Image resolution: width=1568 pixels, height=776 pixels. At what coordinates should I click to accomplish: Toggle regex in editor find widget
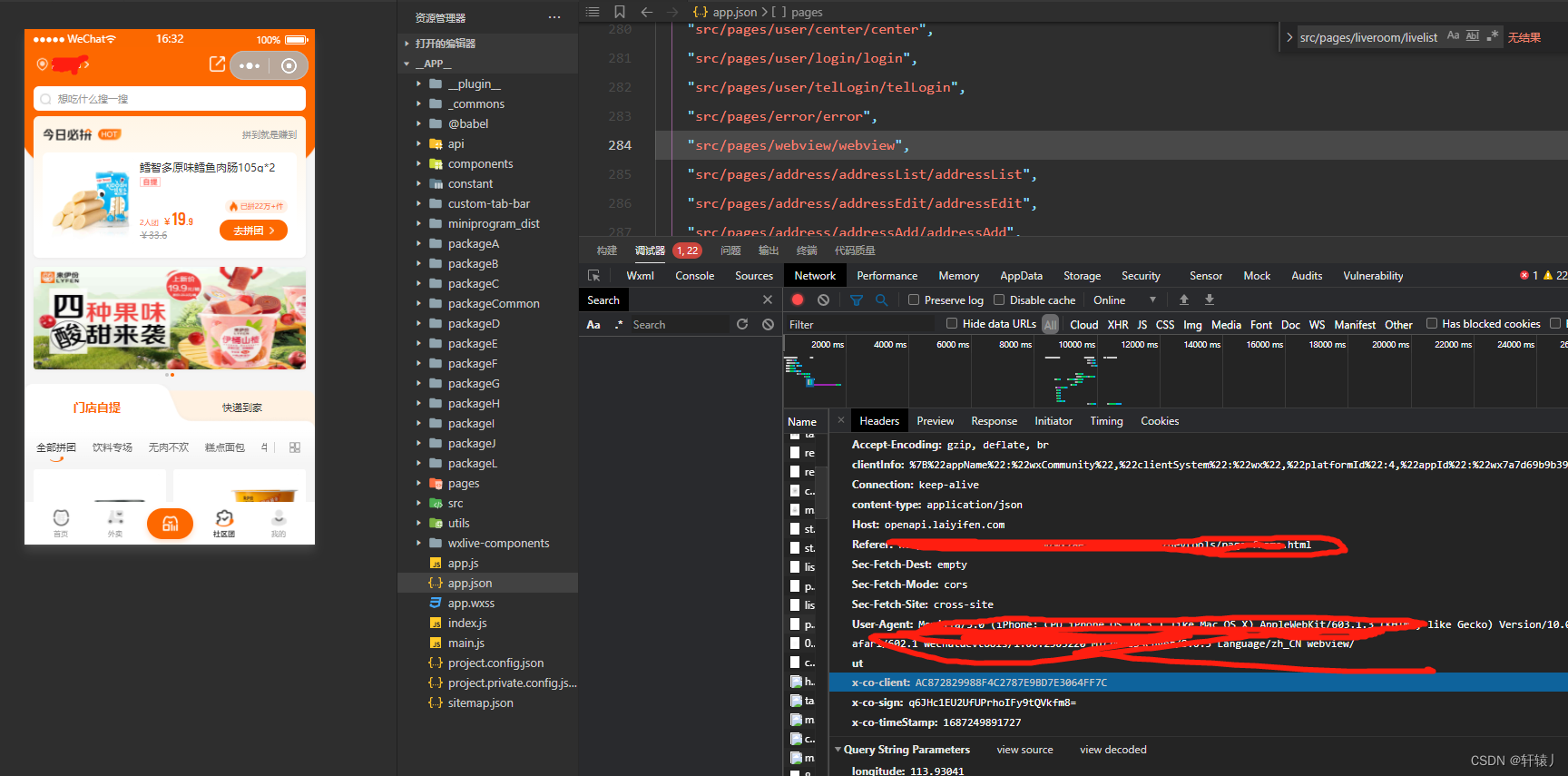pos(1493,36)
